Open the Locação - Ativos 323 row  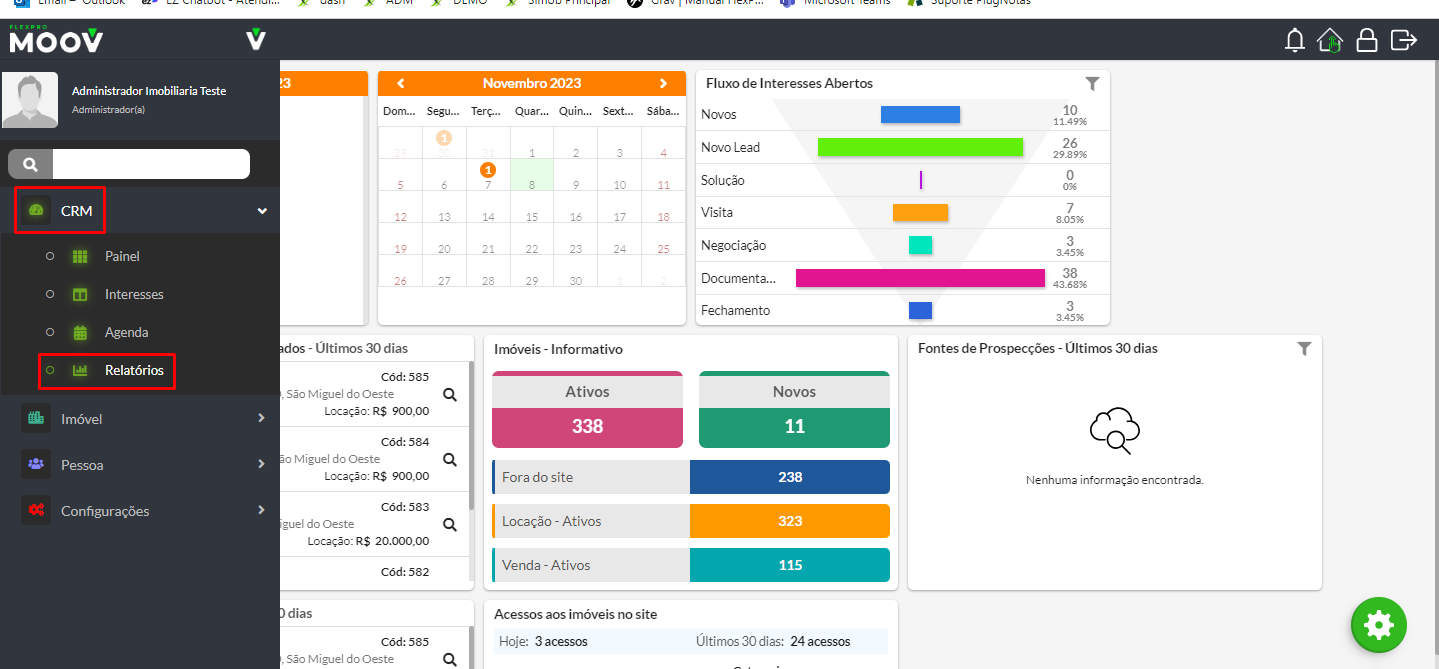pos(691,521)
